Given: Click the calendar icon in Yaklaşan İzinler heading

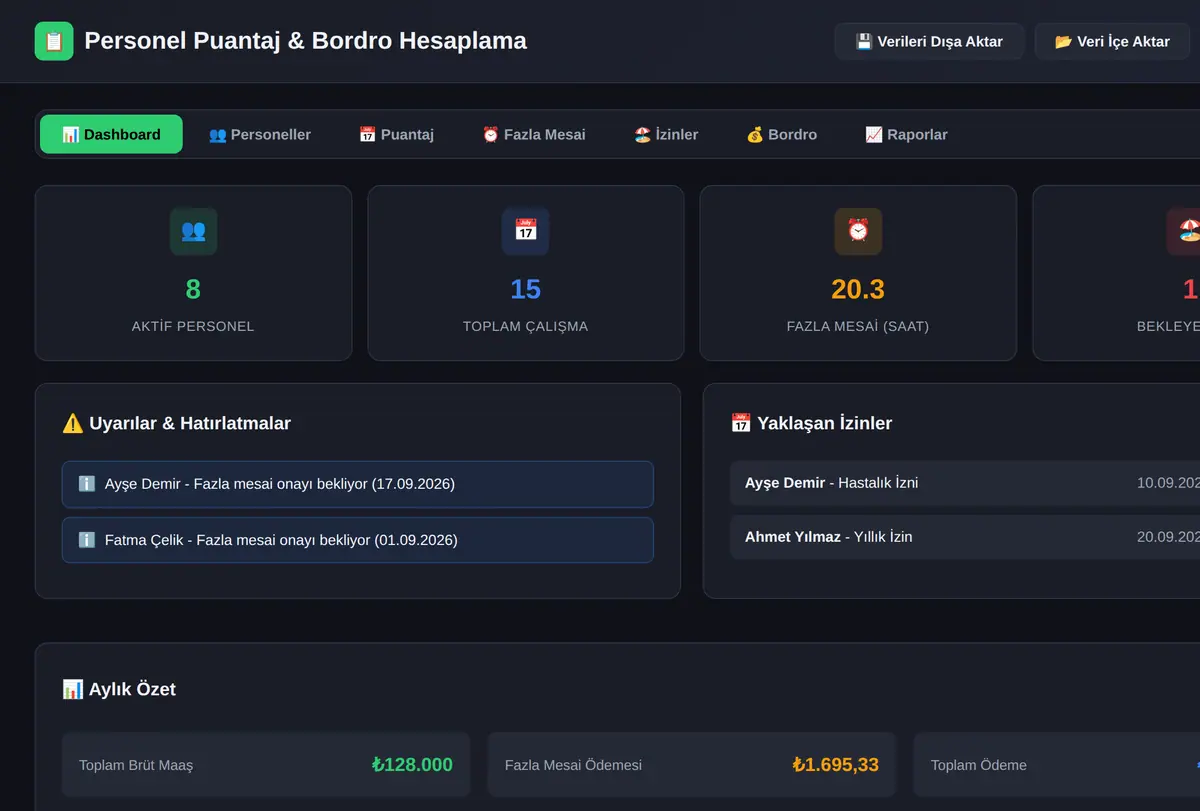Looking at the screenshot, I should click(x=741, y=423).
